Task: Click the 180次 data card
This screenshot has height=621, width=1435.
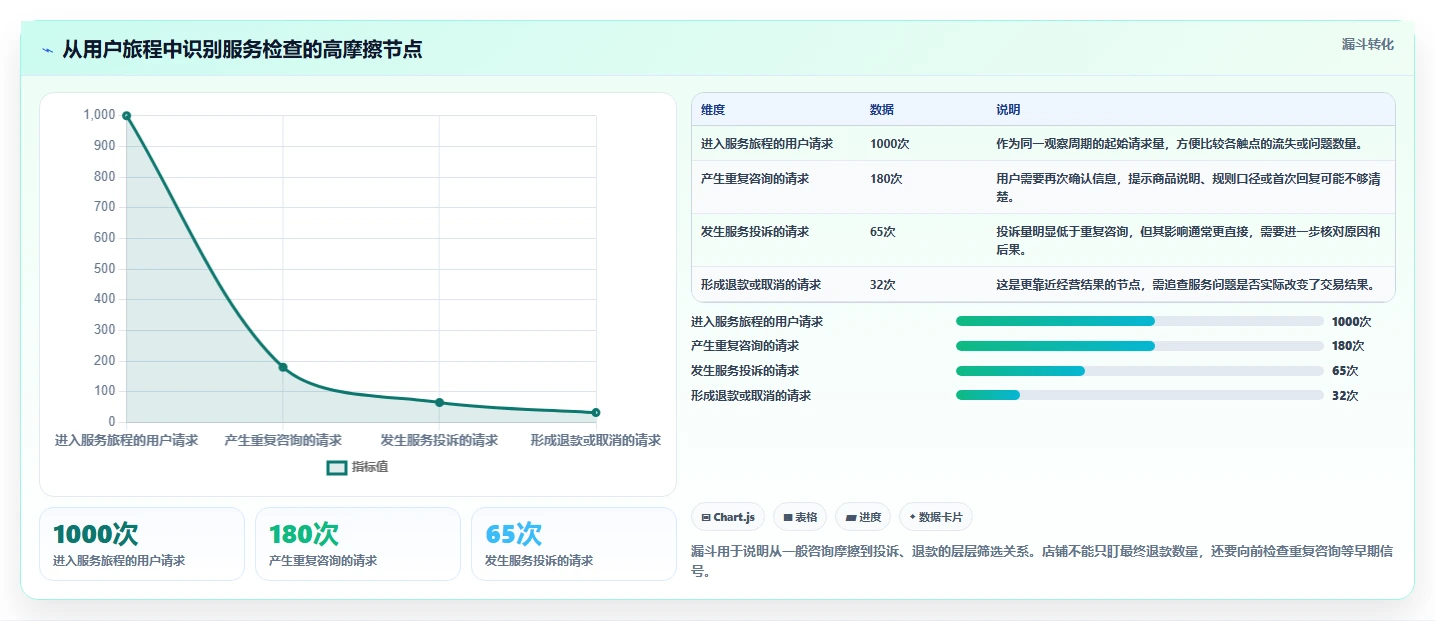Action: tap(358, 544)
